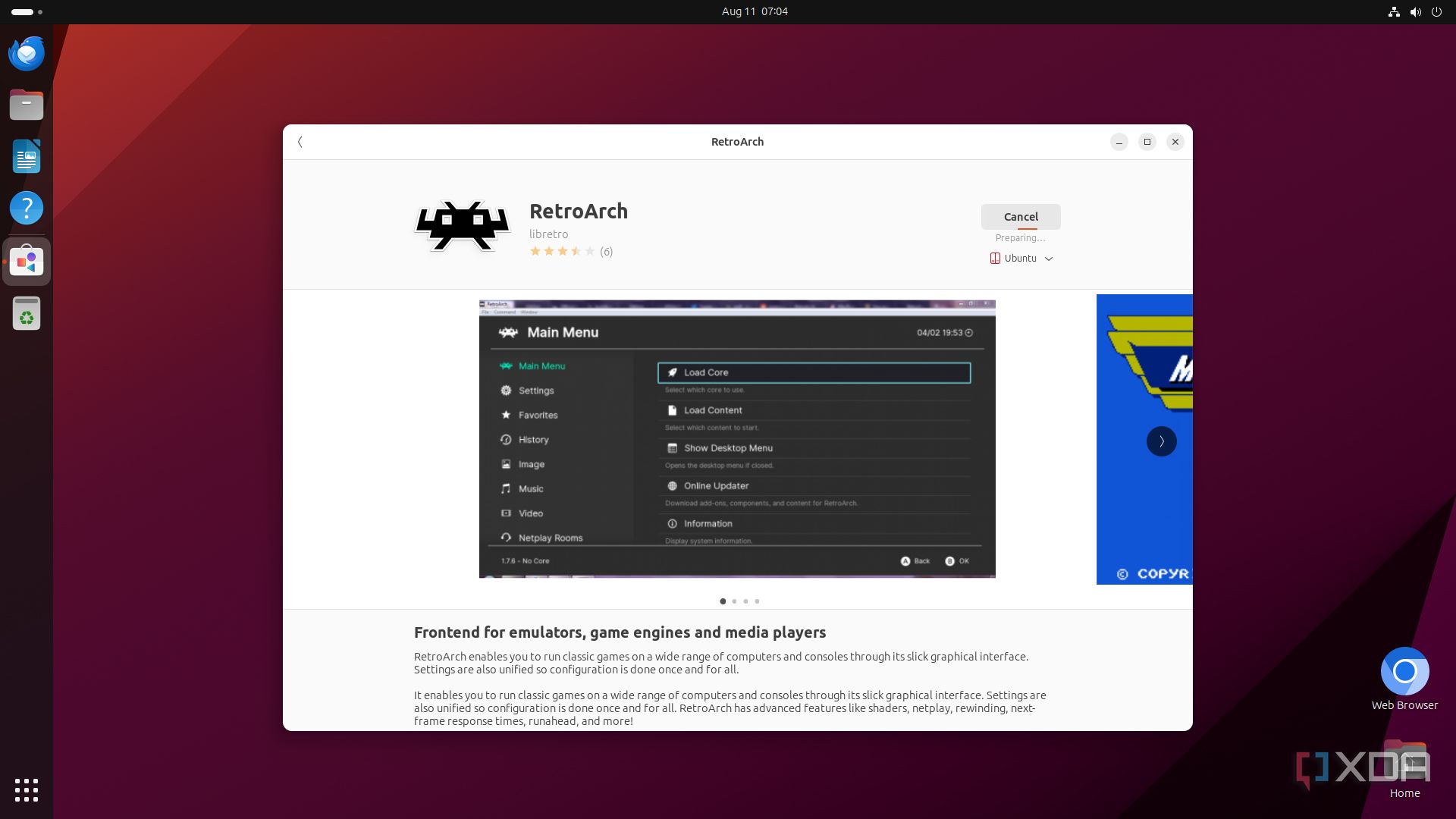Open the Ubuntu channel dropdown

(x=1021, y=258)
